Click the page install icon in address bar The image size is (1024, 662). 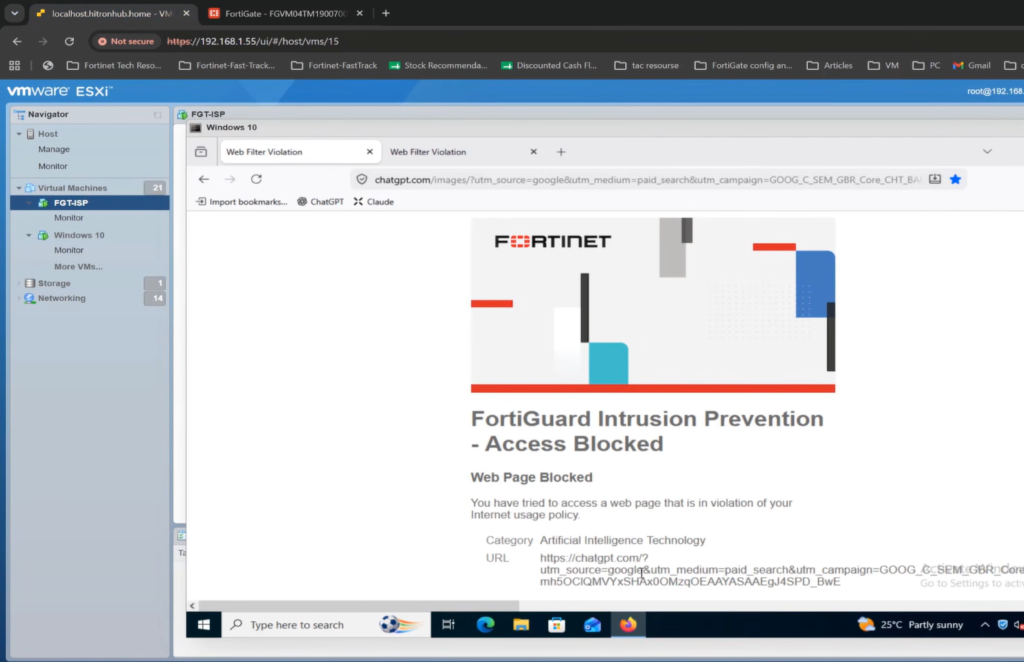pos(935,180)
